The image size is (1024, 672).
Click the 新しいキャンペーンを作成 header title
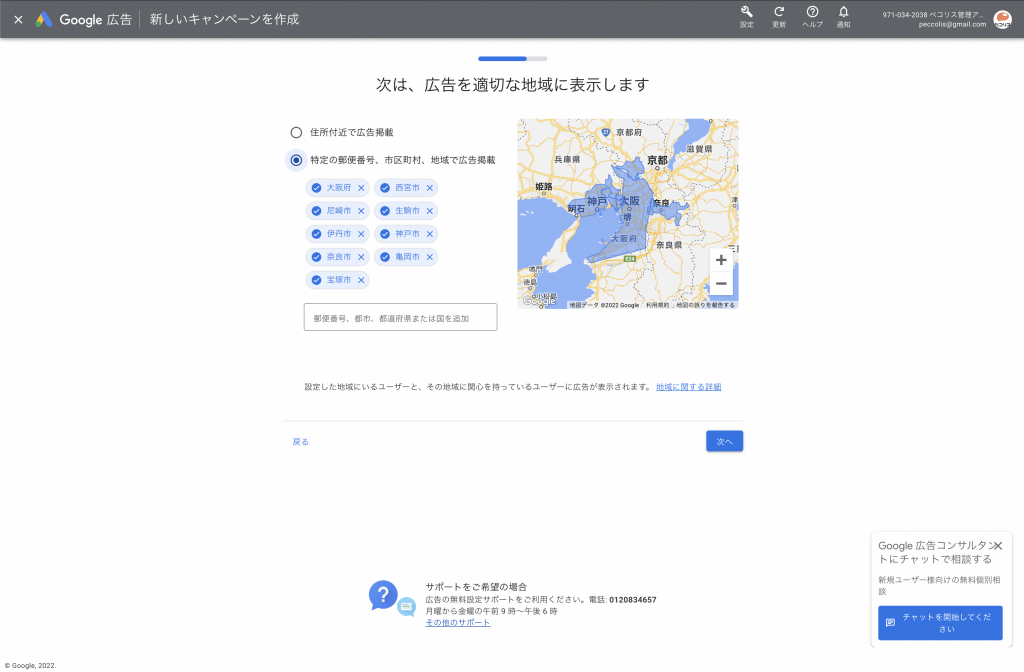coord(224,20)
